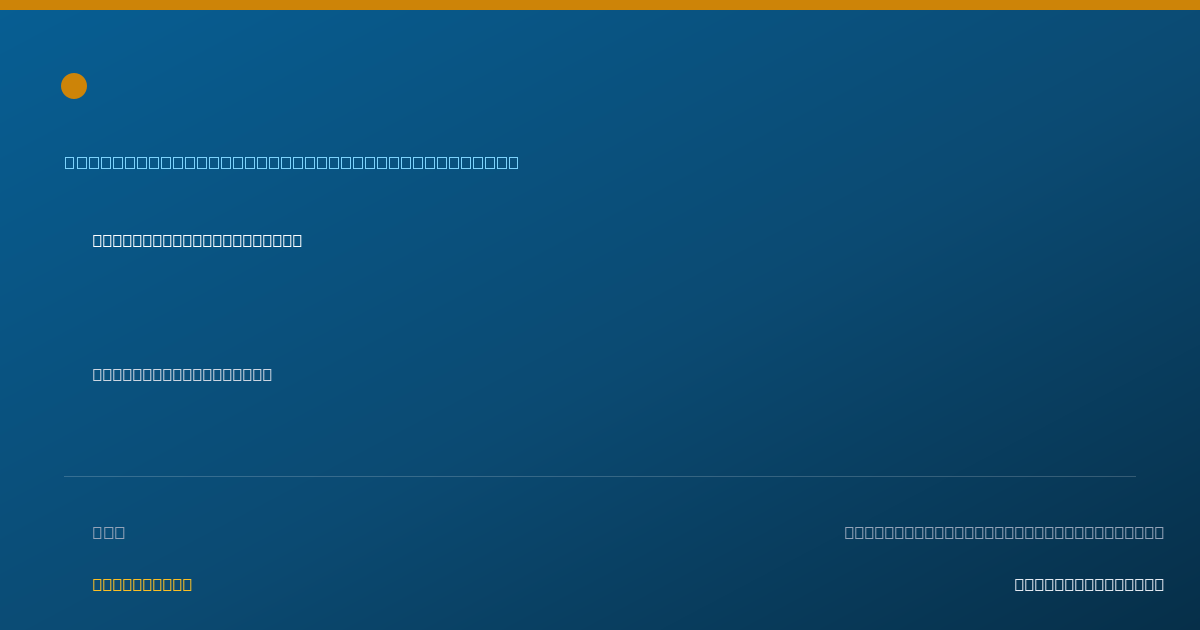Click the gray text line under subtitle
The width and height of the screenshot is (1200, 630).
point(182,374)
